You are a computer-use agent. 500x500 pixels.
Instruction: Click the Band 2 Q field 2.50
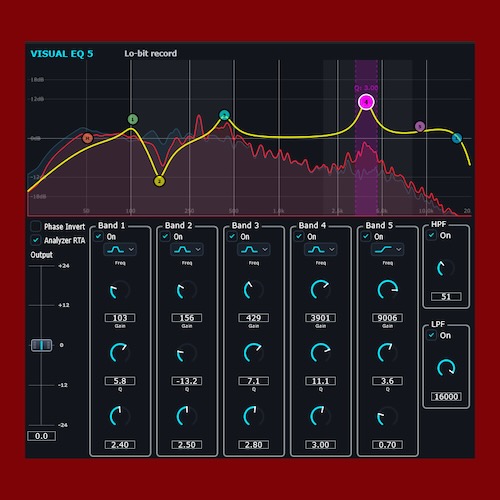(187, 444)
